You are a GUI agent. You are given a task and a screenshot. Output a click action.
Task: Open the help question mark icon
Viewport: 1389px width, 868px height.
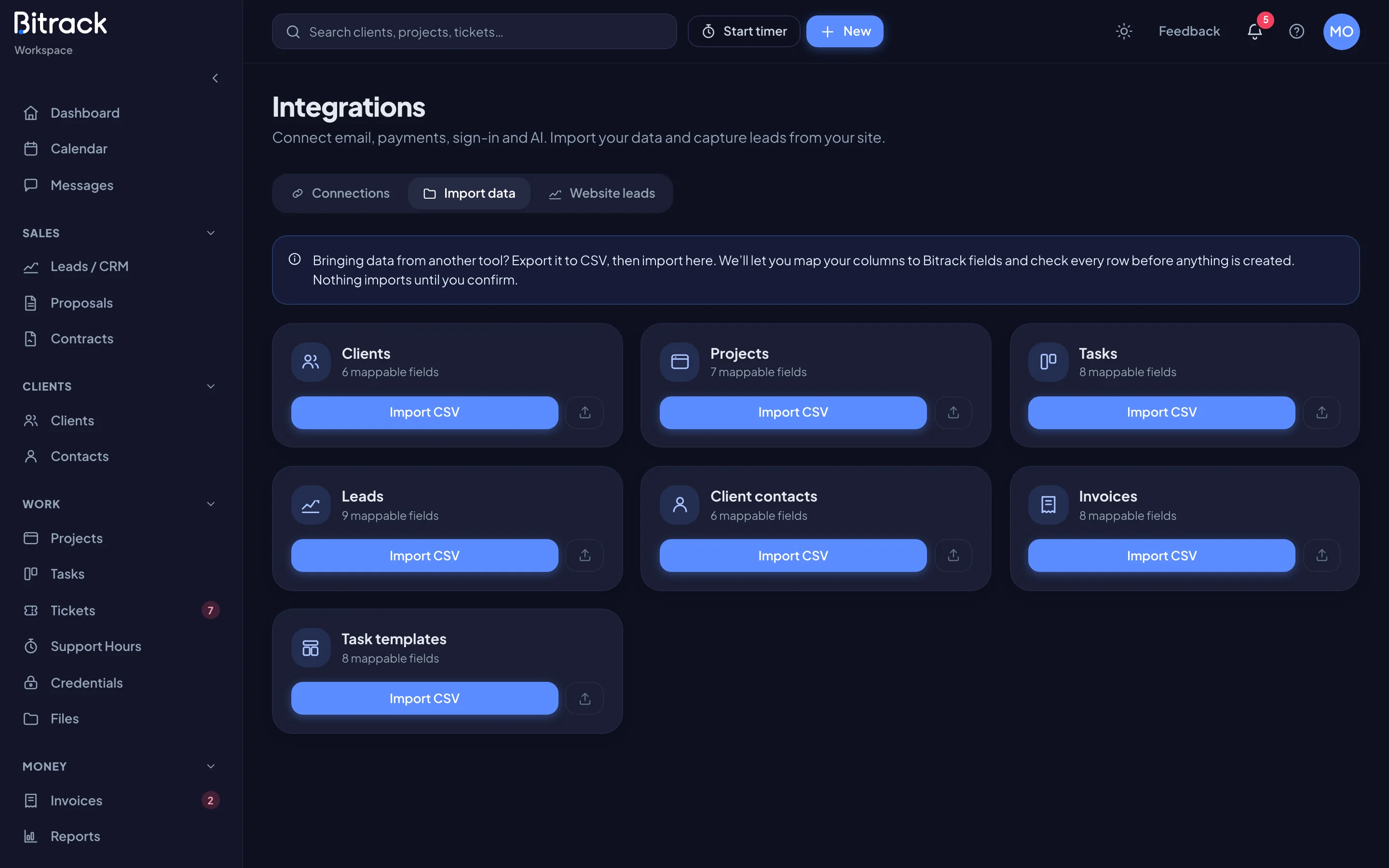[1296, 31]
